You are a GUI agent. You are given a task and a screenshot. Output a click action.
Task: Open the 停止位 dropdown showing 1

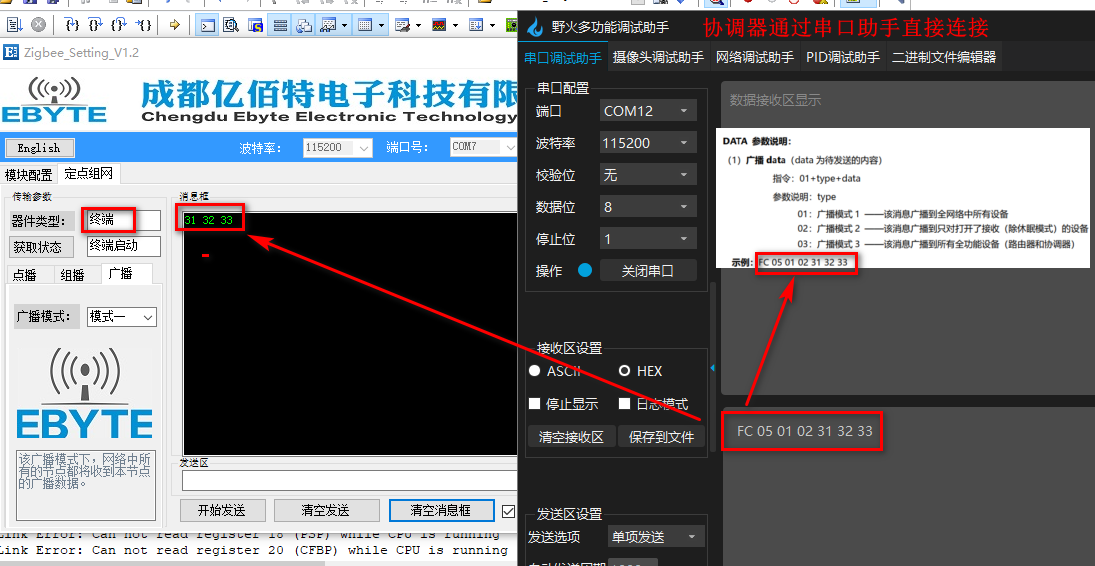[648, 239]
